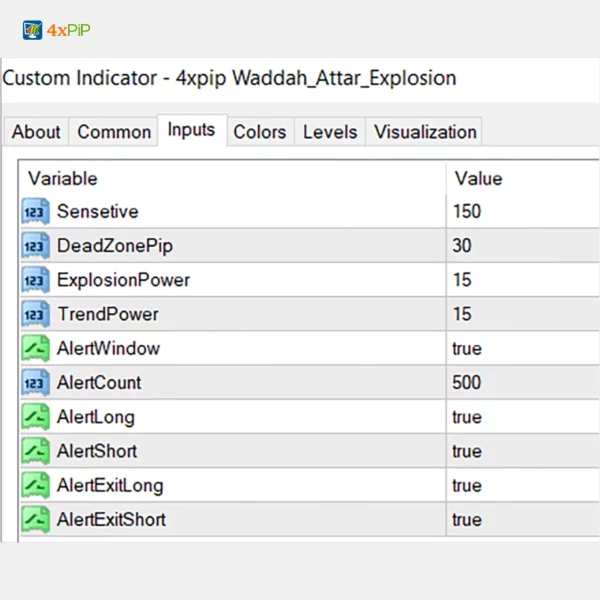This screenshot has height=600, width=600.
Task: Select the Sensetive value field showing 150
Action: coord(467,211)
